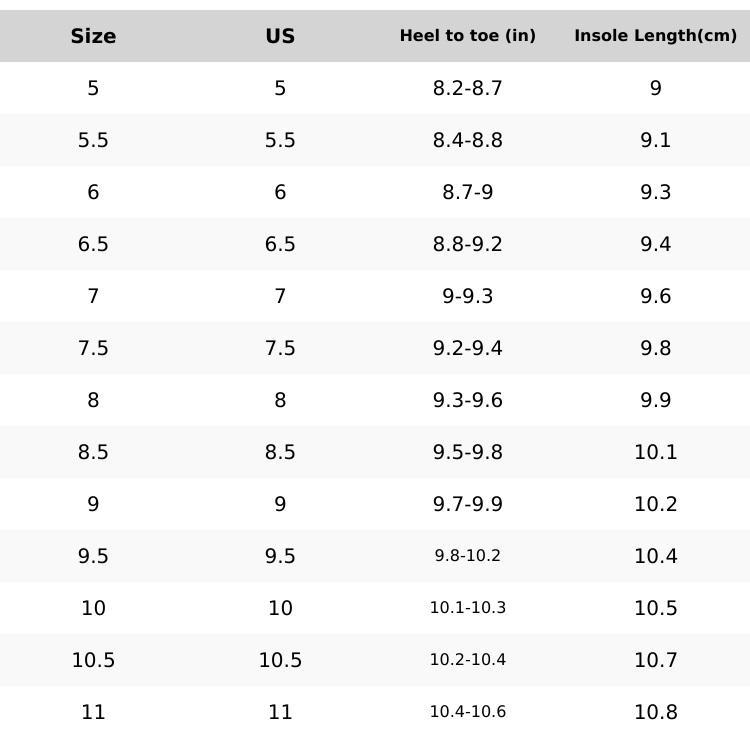Click the 10.4-10.6 heel to toe value
Screen dimensions: 750x738
[x=467, y=712]
